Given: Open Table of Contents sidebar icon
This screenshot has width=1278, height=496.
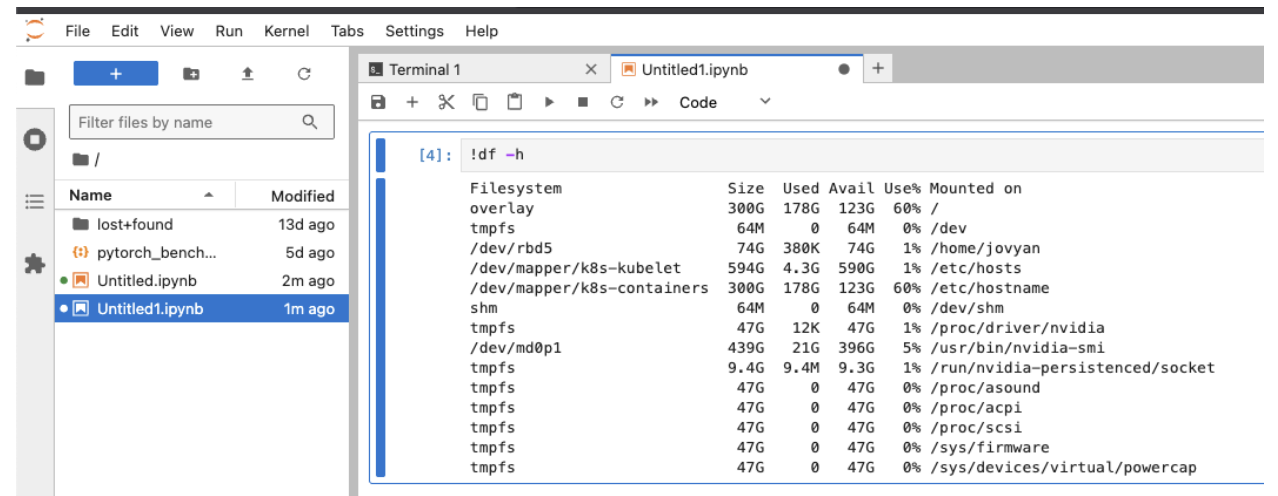Looking at the screenshot, I should point(35,201).
